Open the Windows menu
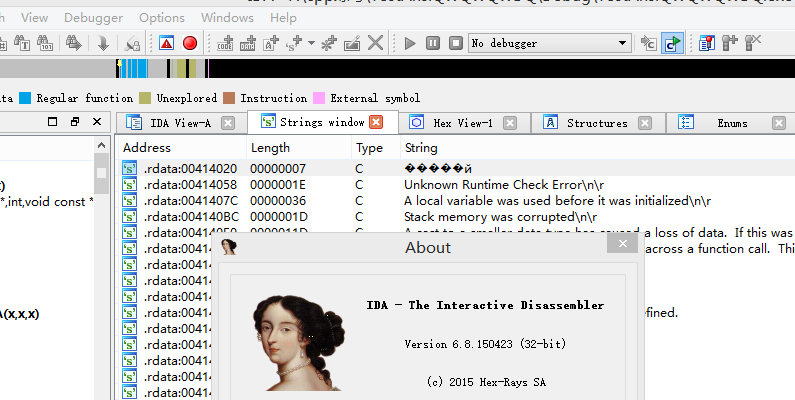This screenshot has height=400, width=795. (x=227, y=18)
